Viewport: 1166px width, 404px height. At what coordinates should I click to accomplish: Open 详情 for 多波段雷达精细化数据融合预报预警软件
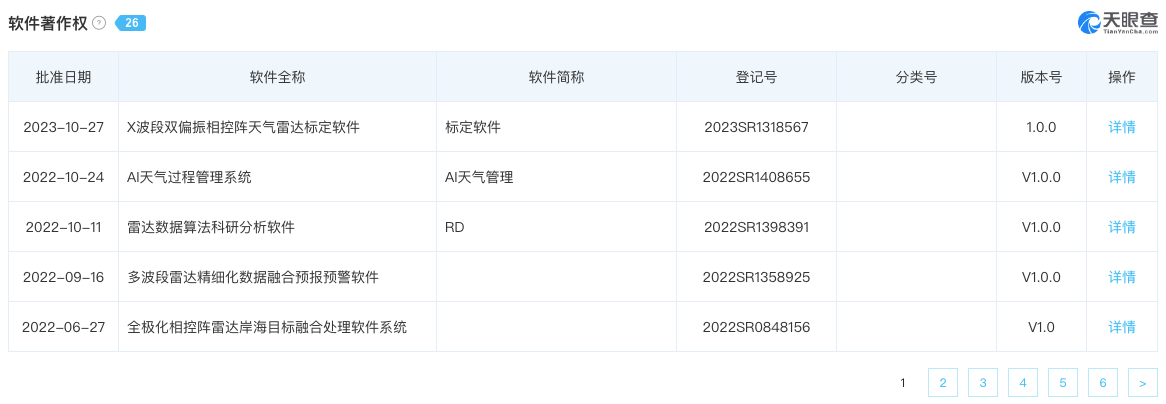click(x=1122, y=277)
